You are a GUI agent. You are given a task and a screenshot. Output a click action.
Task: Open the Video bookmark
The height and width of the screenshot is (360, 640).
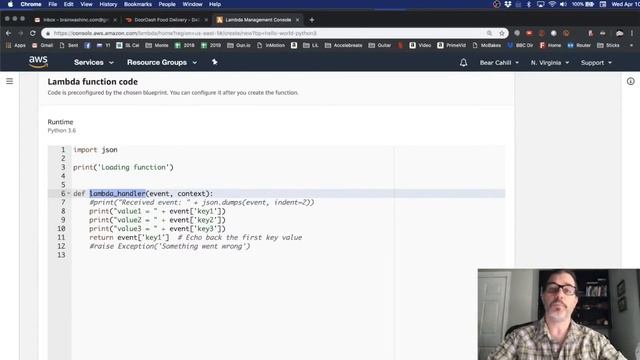(x=420, y=45)
